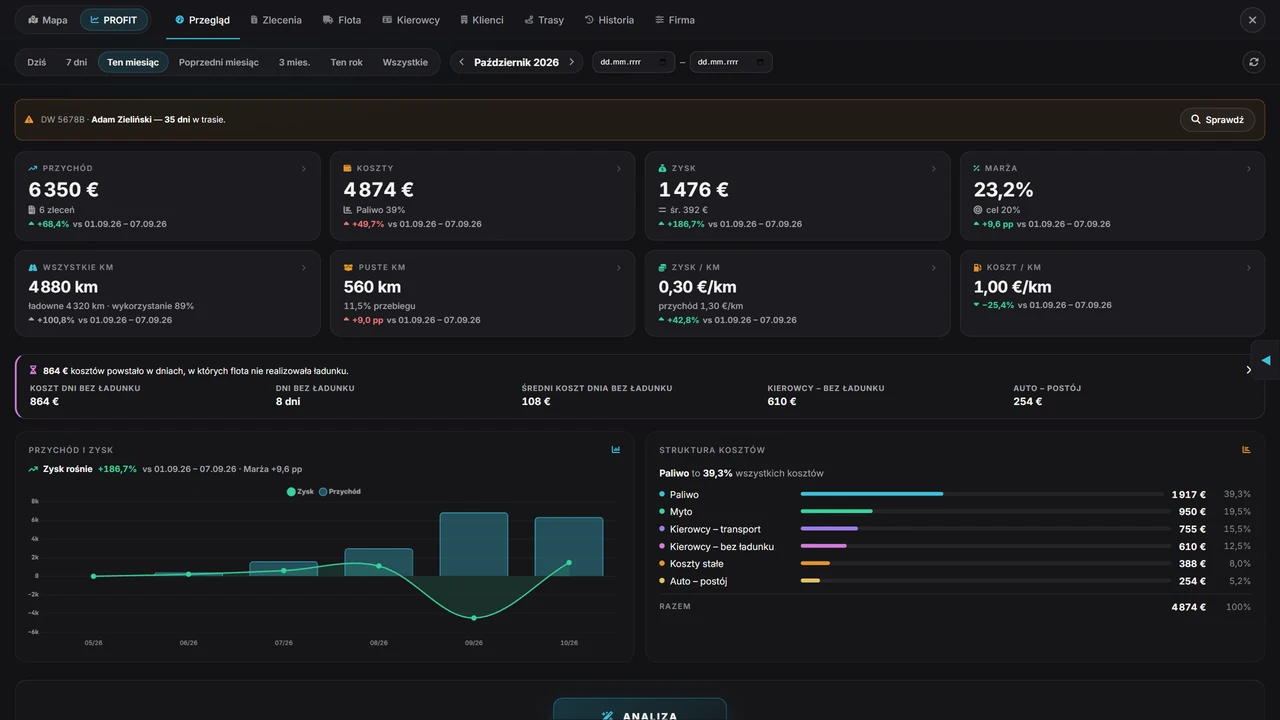This screenshot has height=720, width=1280.
Task: Click the warning triangle icon in the alert banner
Action: [29, 119]
